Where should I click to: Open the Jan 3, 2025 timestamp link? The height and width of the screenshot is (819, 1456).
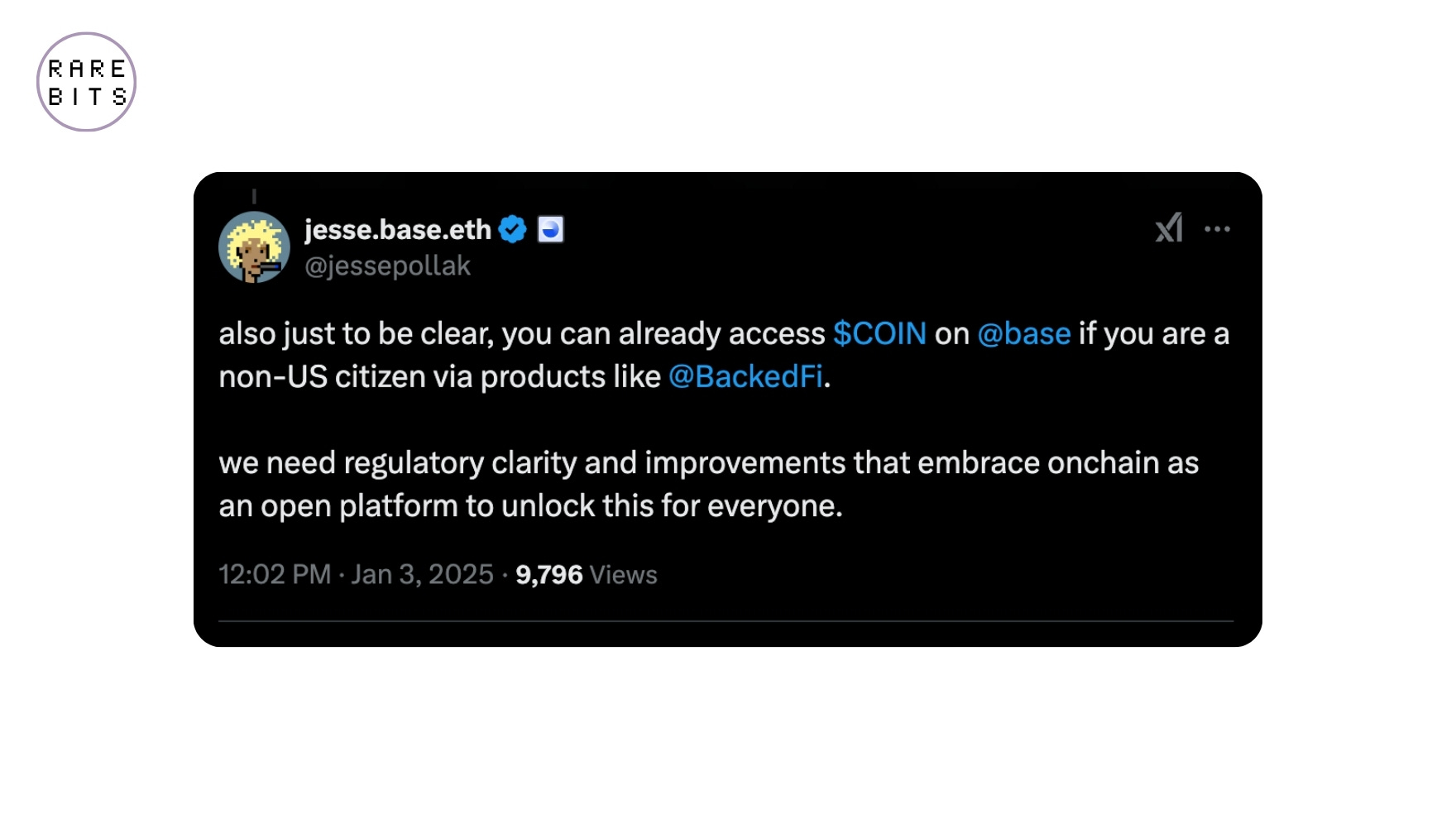tap(422, 574)
